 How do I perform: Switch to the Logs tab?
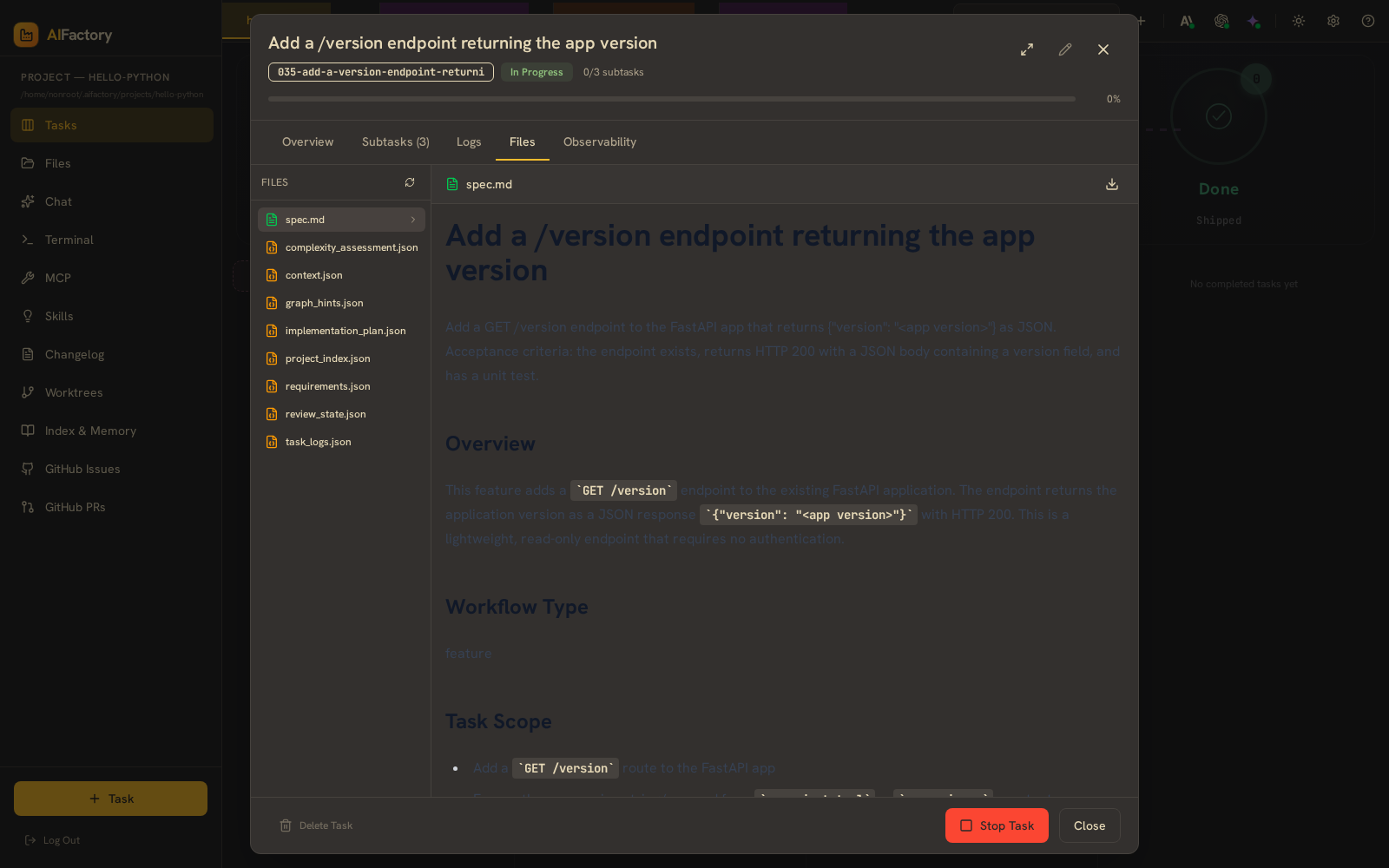[469, 141]
